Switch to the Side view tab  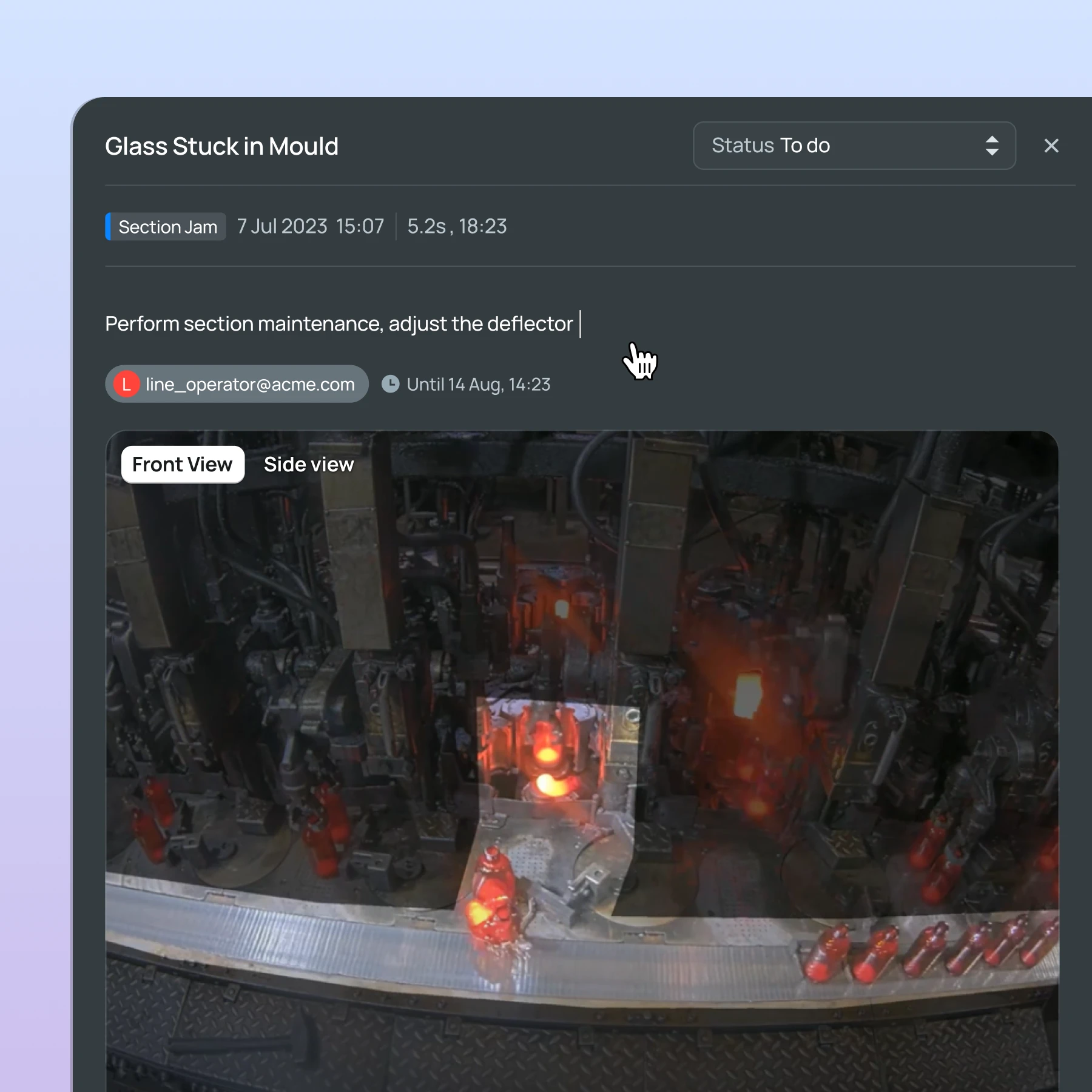point(308,465)
